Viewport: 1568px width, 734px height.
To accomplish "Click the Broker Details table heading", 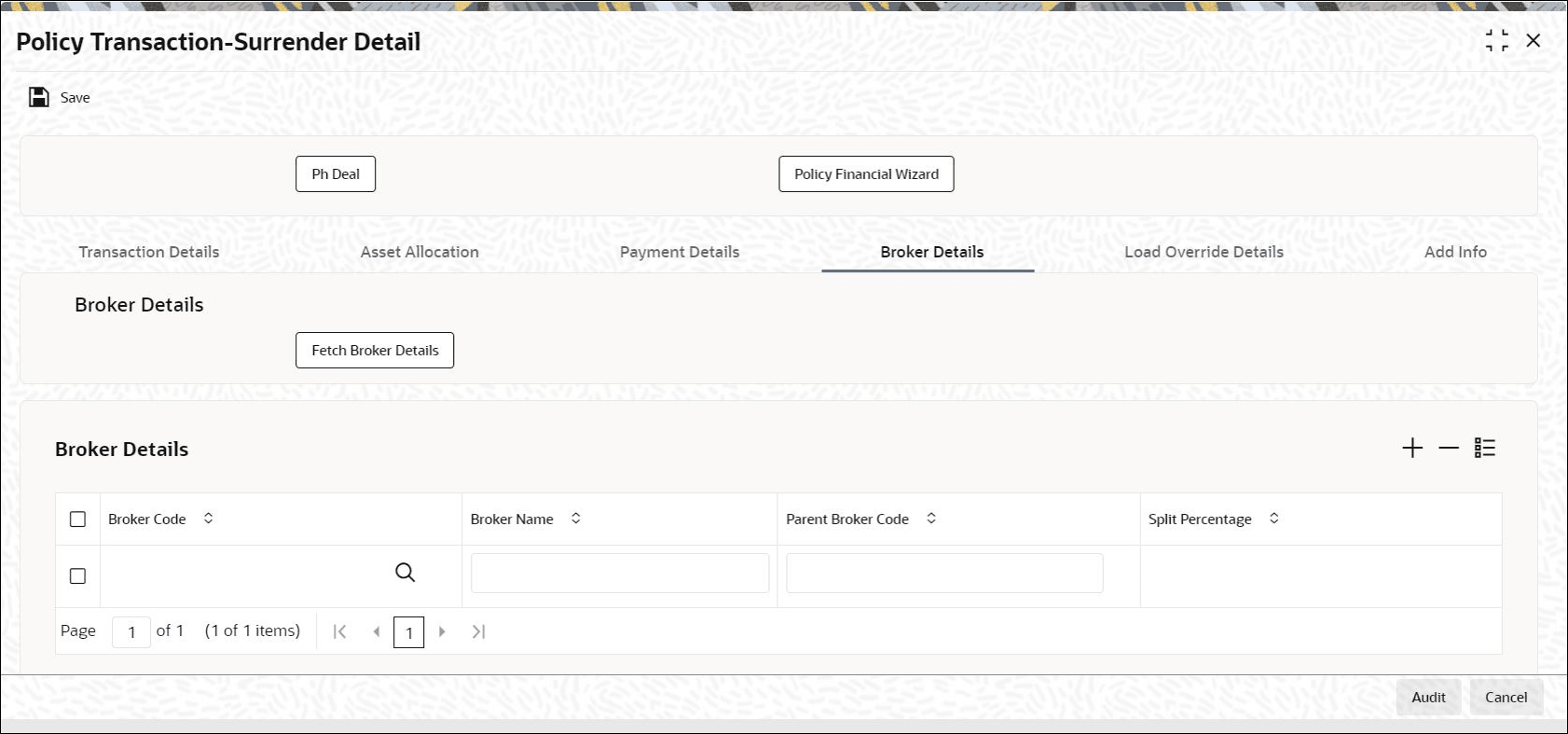I will (122, 450).
